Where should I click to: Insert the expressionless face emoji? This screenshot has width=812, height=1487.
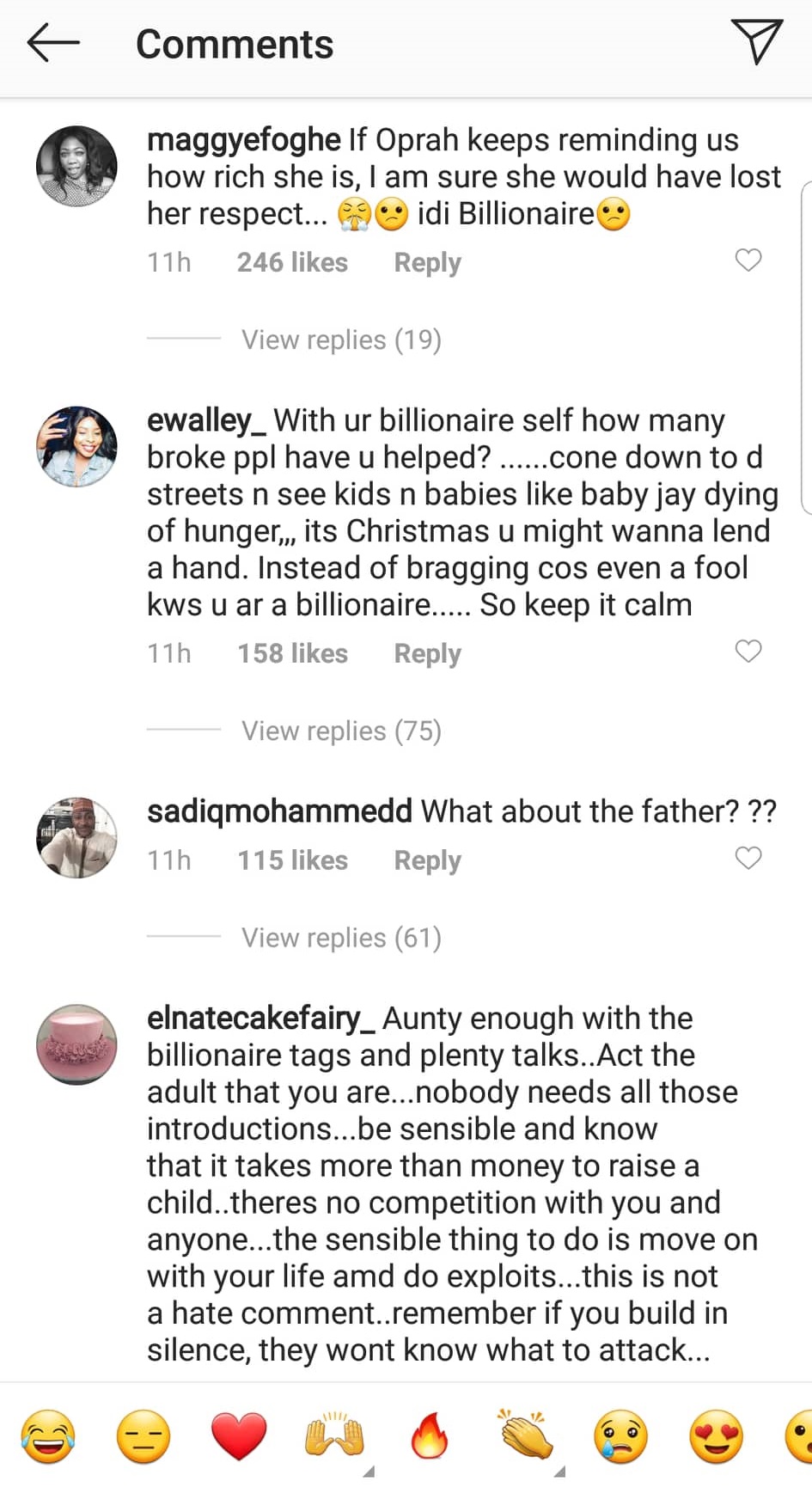143,1436
